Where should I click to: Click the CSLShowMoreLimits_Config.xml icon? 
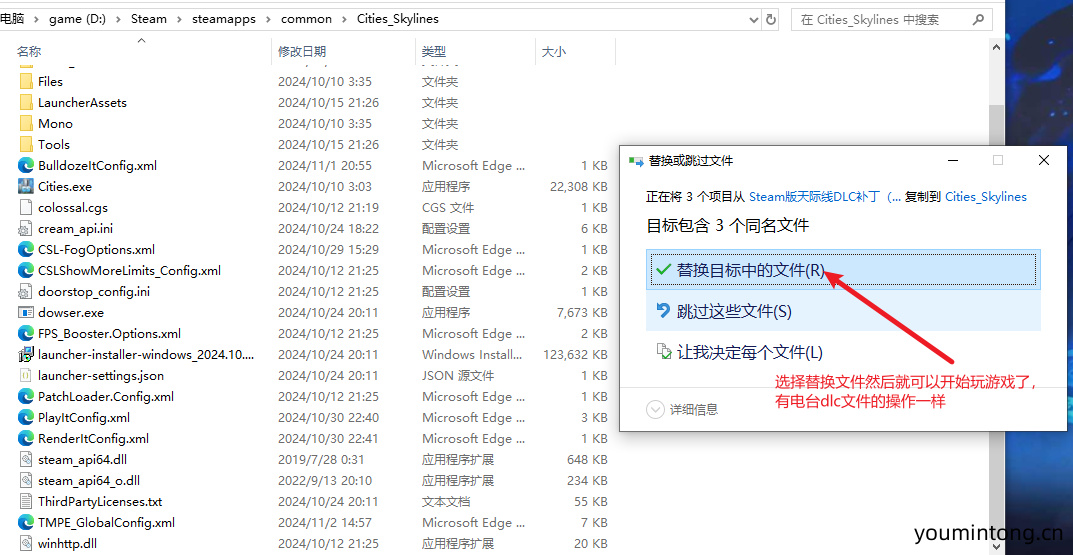[x=26, y=270]
